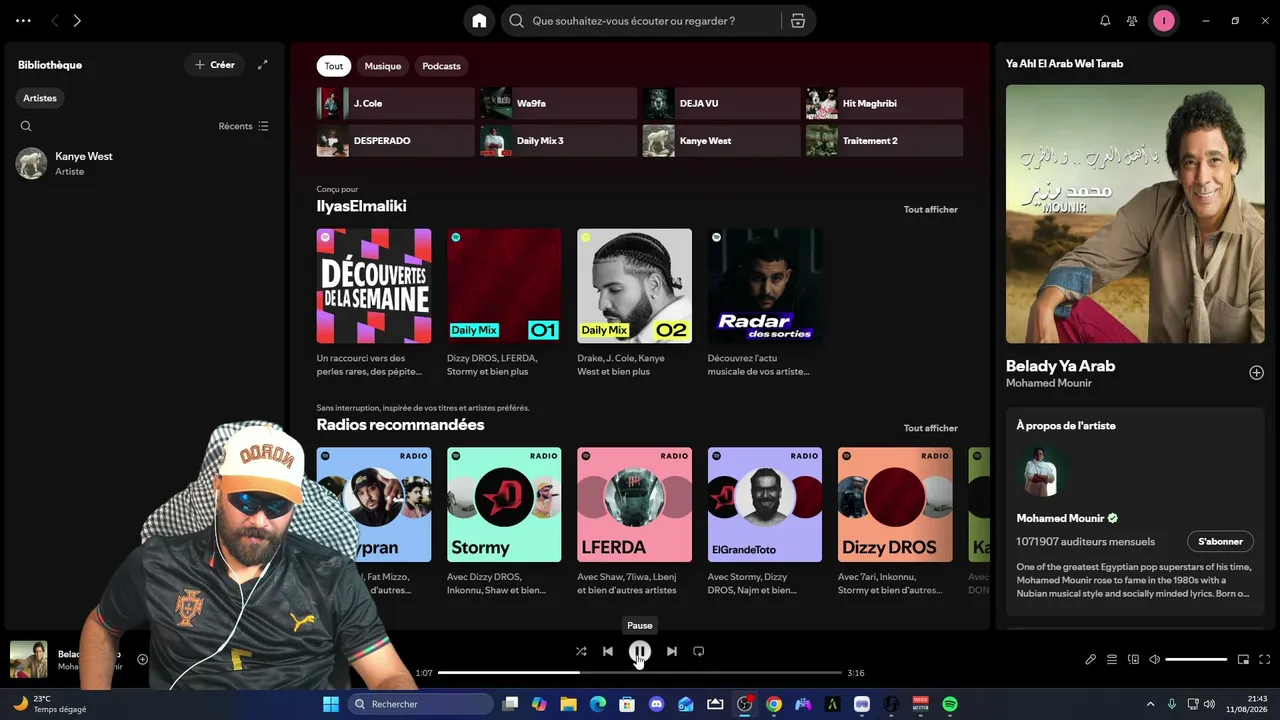
Task: Open the J. Cole shortcut tile
Action: pos(396,103)
